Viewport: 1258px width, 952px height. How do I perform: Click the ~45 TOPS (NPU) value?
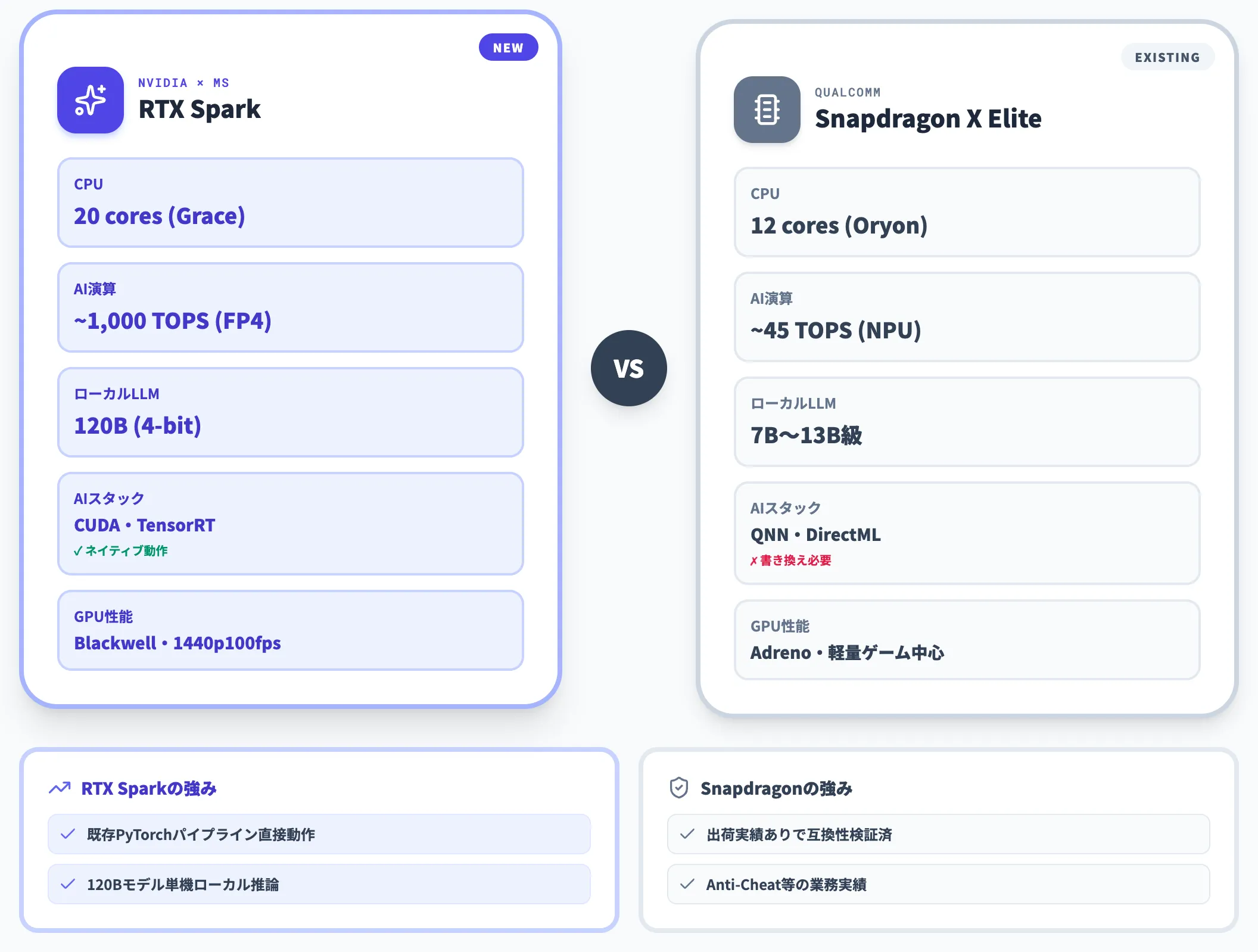836,331
